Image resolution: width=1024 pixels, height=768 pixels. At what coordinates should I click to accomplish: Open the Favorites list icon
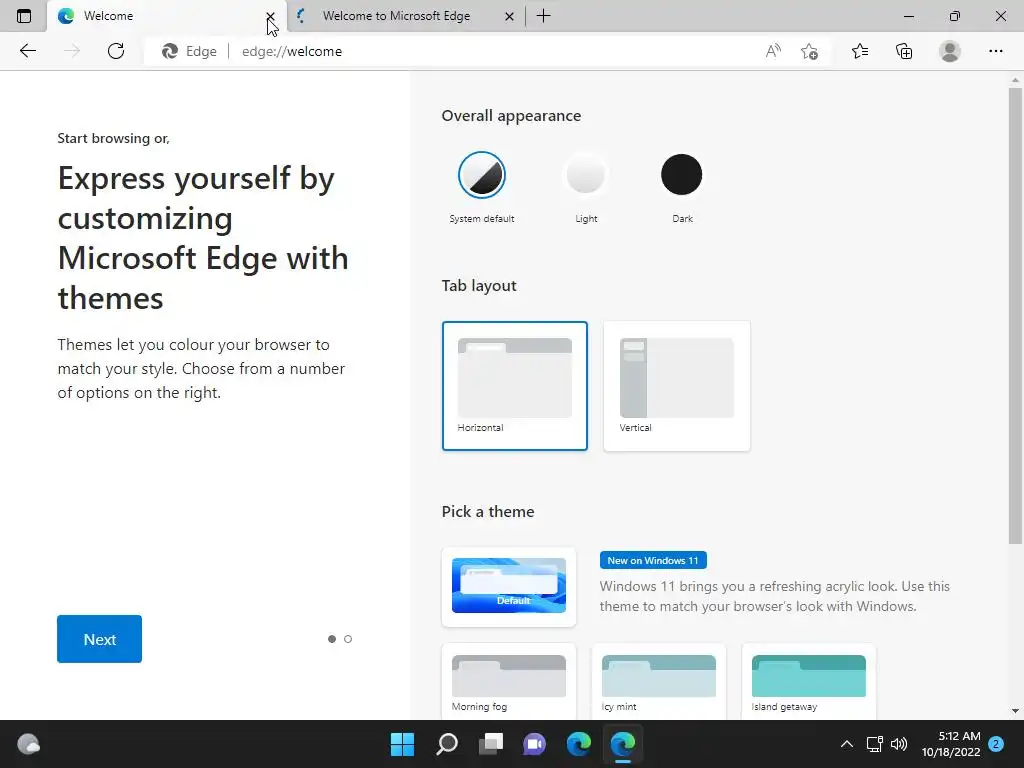tap(860, 51)
